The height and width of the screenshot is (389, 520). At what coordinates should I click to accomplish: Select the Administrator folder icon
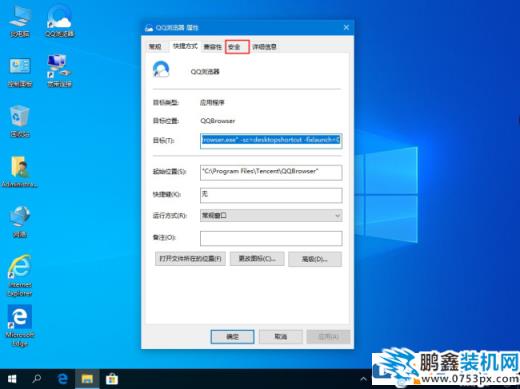click(20, 171)
